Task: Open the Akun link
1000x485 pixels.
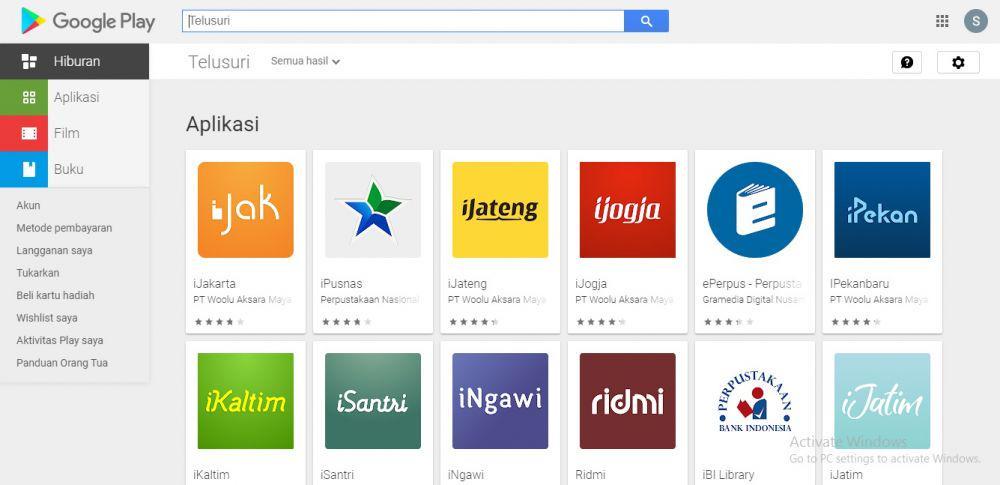Action: pyautogui.click(x=28, y=205)
